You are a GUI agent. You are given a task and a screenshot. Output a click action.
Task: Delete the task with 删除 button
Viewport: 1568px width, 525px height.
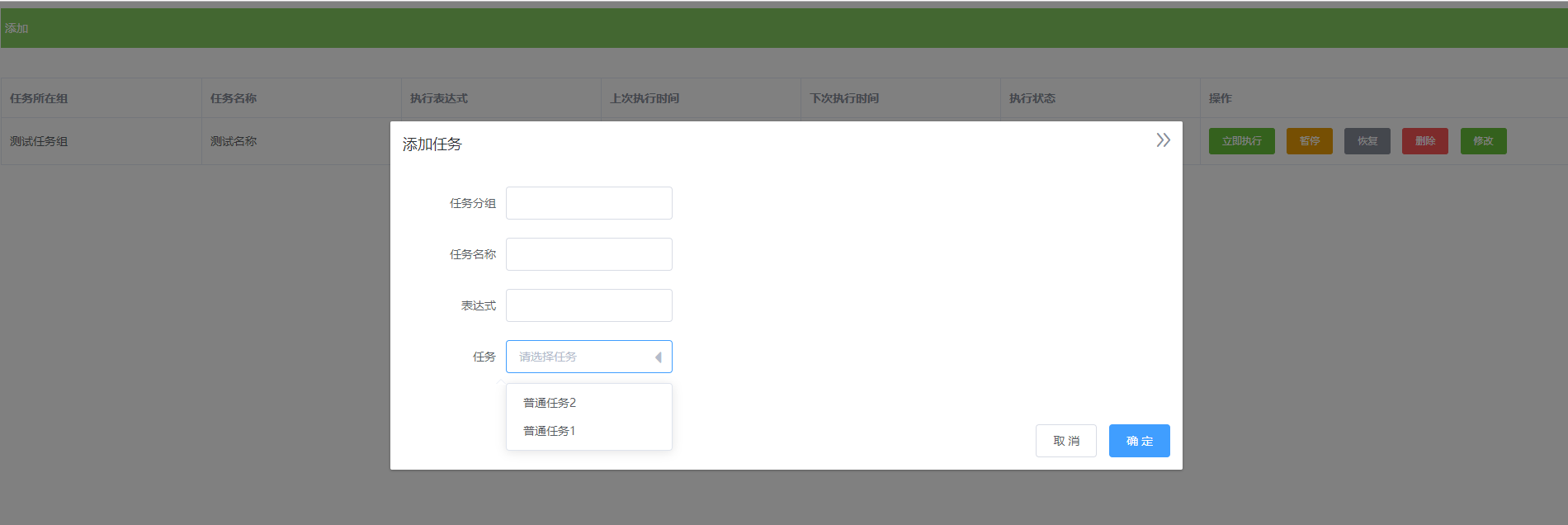pos(1425,141)
